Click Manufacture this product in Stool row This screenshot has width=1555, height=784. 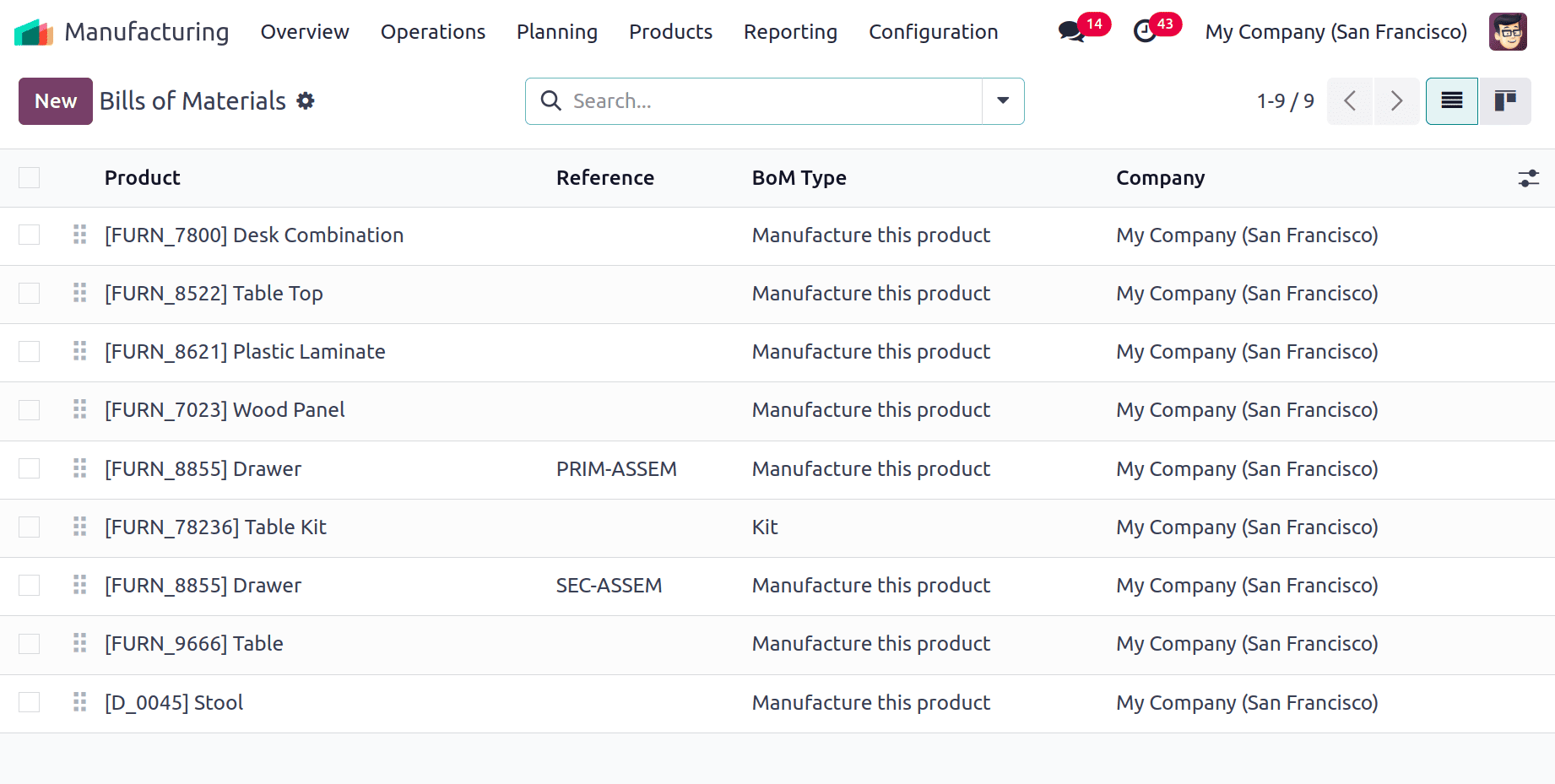(x=871, y=702)
